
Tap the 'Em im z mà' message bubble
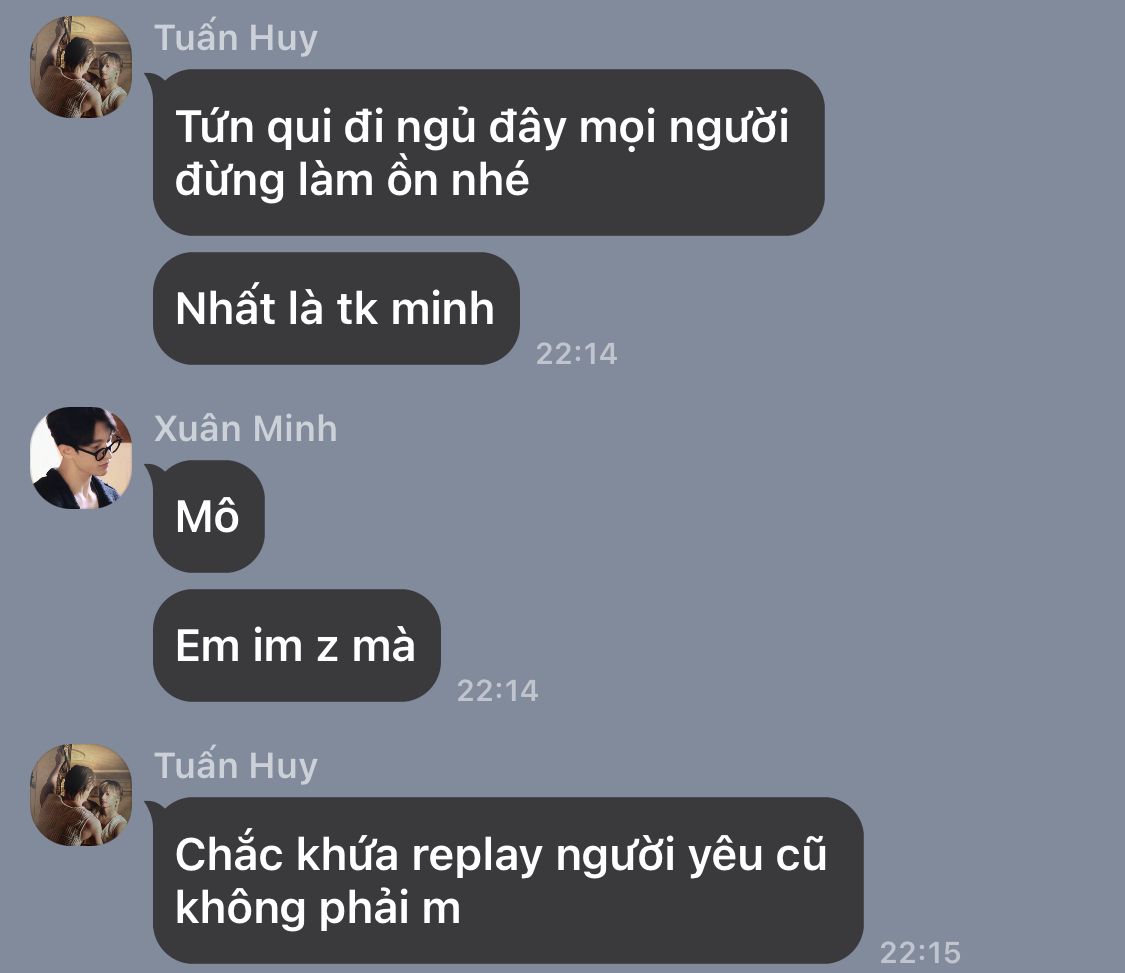coord(296,645)
